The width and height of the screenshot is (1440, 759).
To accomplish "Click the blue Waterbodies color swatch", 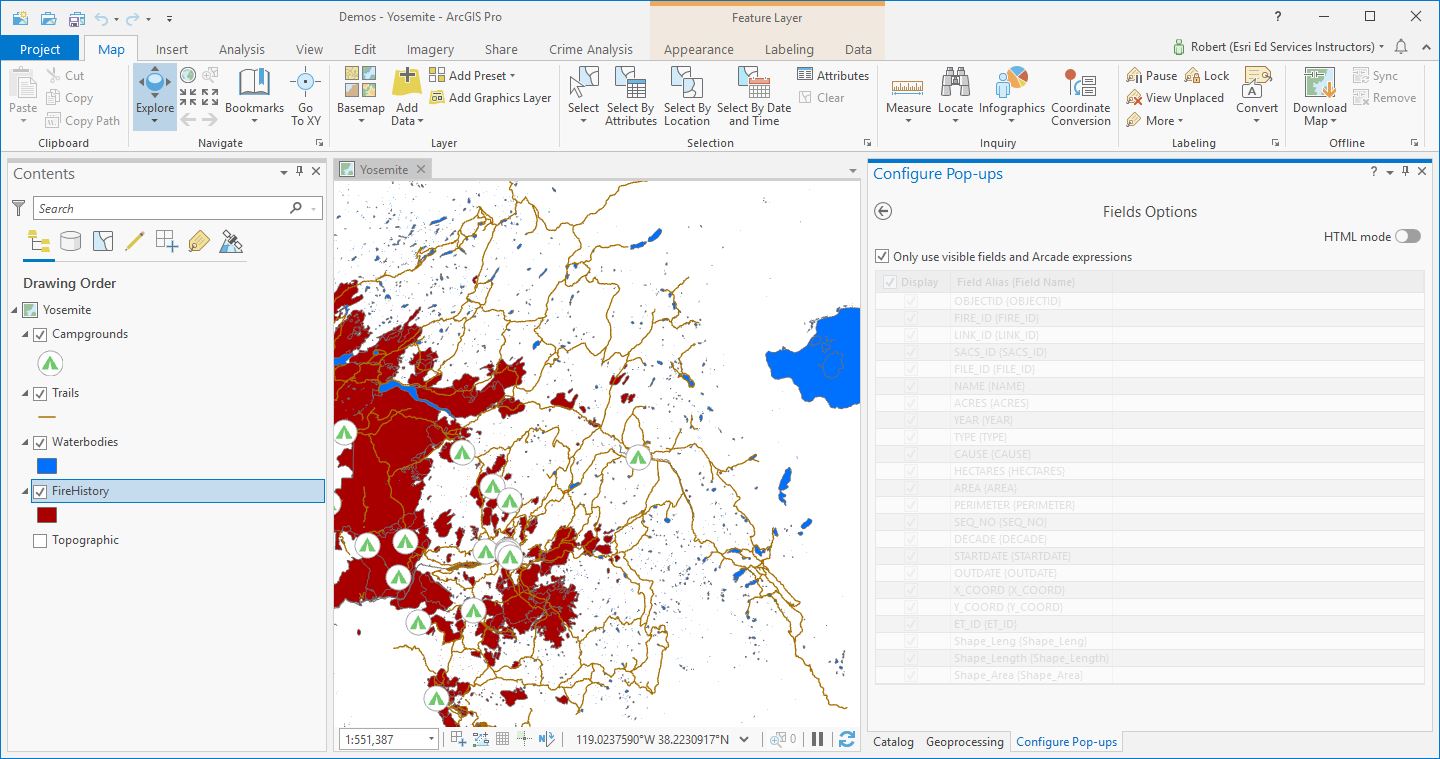I will tap(46, 465).
